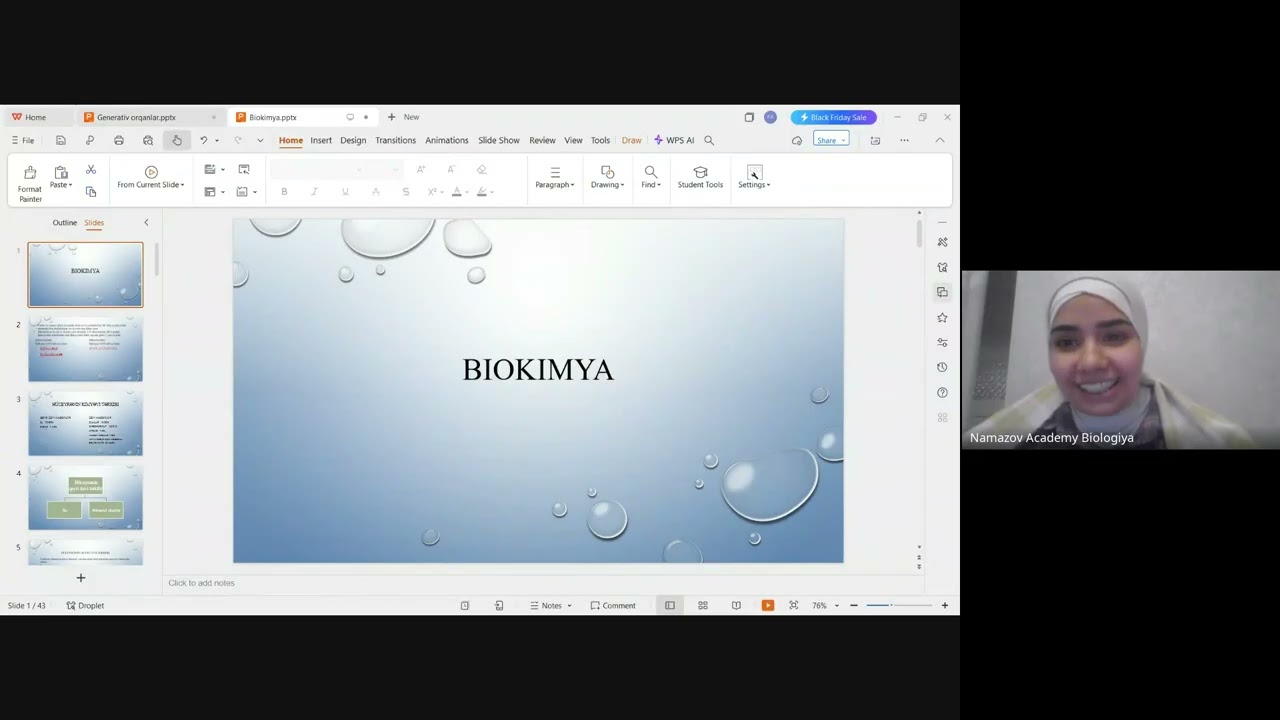Viewport: 1280px width, 720px height.
Task: Open the WPS AI button
Action: [x=674, y=141]
